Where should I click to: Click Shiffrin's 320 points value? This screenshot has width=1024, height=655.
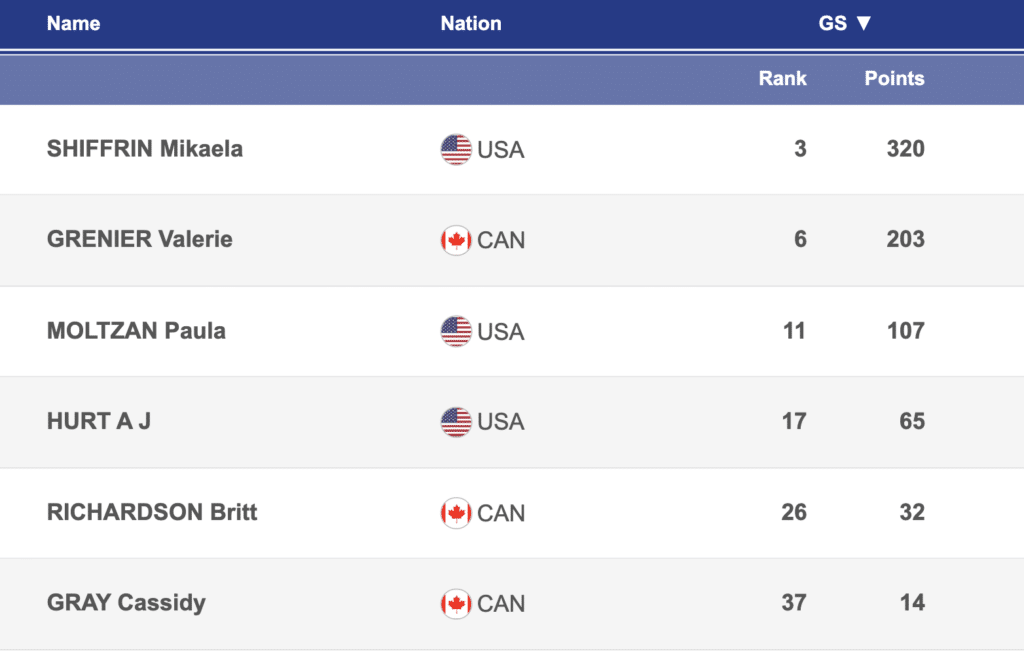click(905, 149)
